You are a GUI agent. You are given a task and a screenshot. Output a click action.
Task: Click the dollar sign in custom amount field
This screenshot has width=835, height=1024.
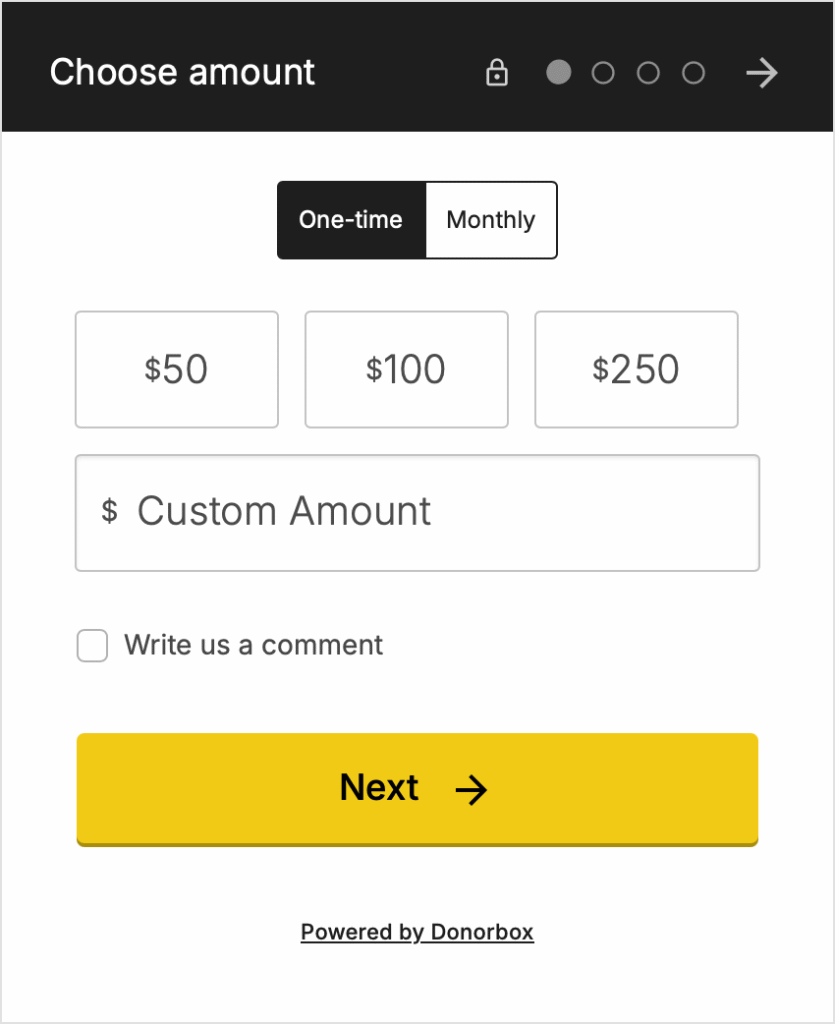coord(110,511)
